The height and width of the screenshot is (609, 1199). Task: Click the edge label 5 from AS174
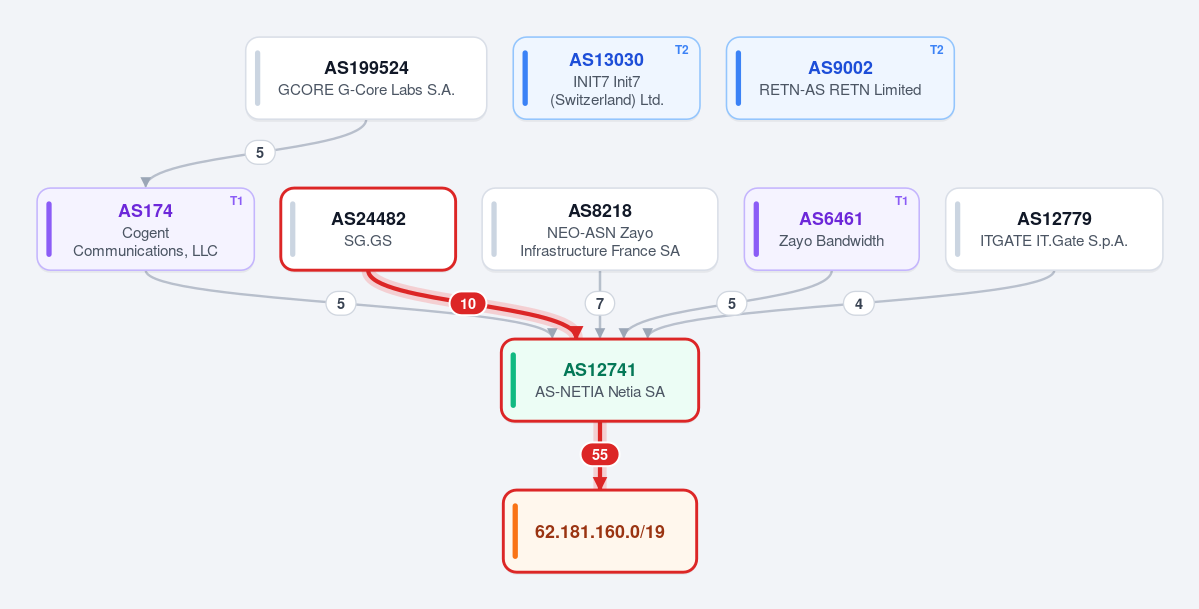(x=341, y=304)
